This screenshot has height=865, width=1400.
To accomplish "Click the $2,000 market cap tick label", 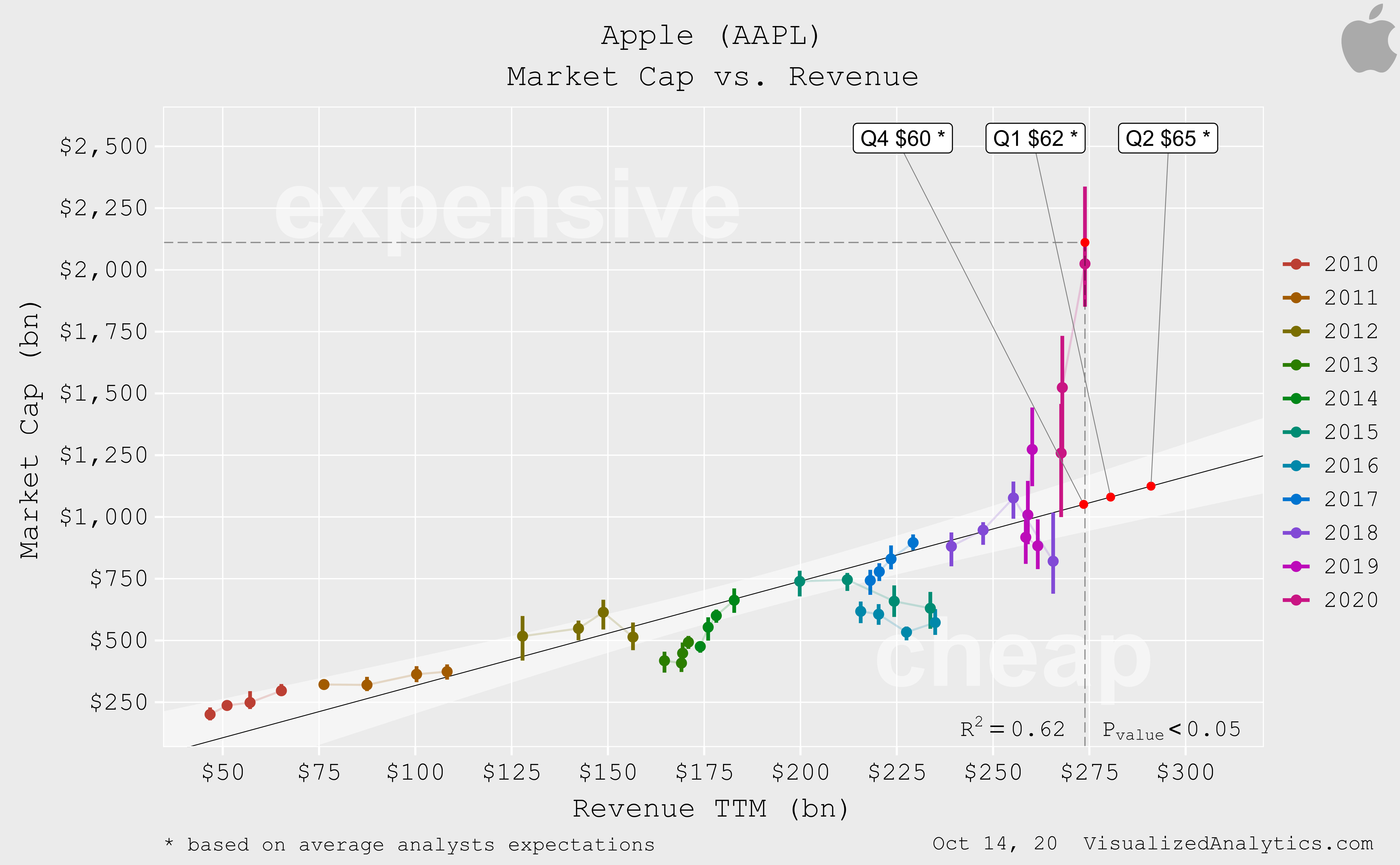I will pyautogui.click(x=104, y=270).
